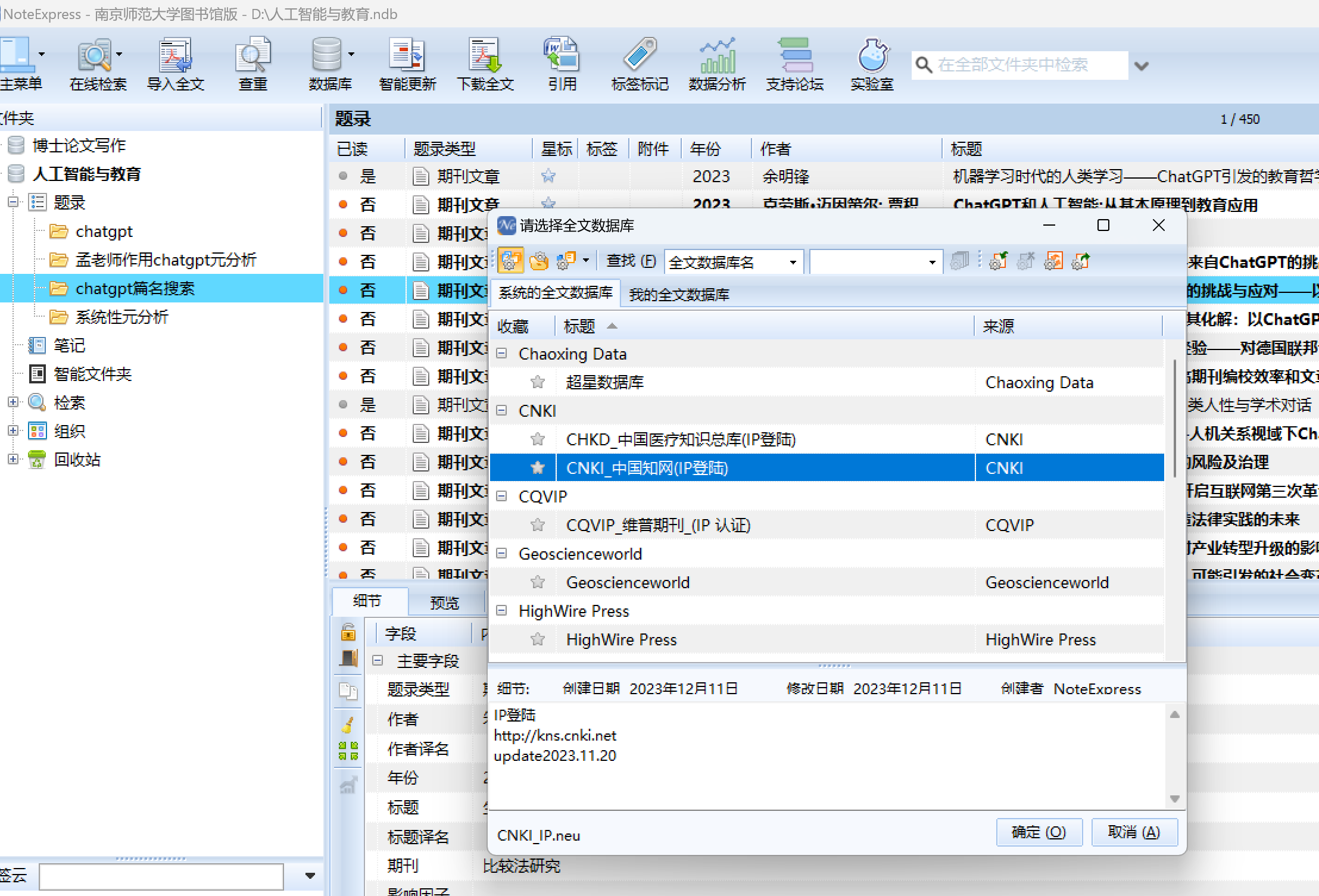The height and width of the screenshot is (896, 1319).
Task: Select the chatgpt folder in tree
Action: point(104,231)
